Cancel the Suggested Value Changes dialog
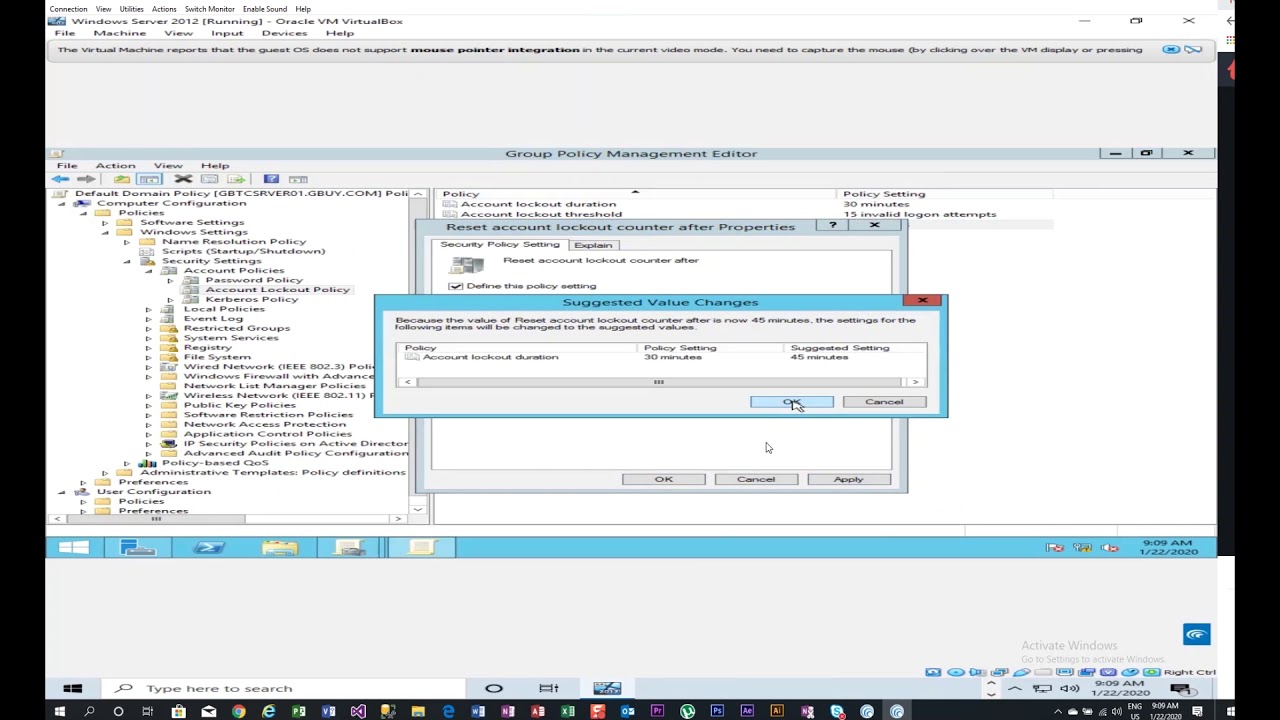1280x720 pixels. click(884, 402)
